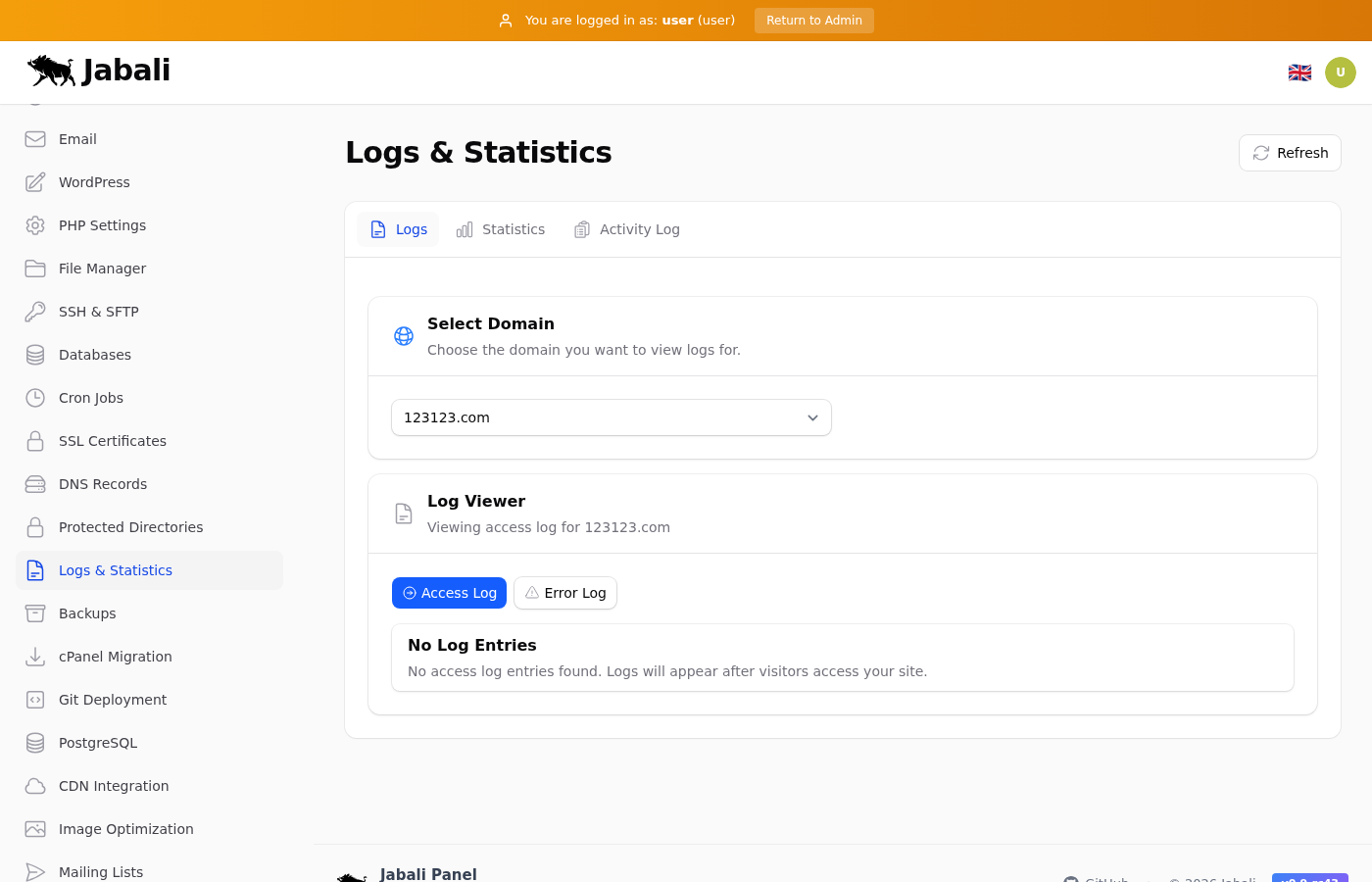This screenshot has width=1372, height=882.
Task: Click the Databases stack icon
Action: click(x=35, y=355)
